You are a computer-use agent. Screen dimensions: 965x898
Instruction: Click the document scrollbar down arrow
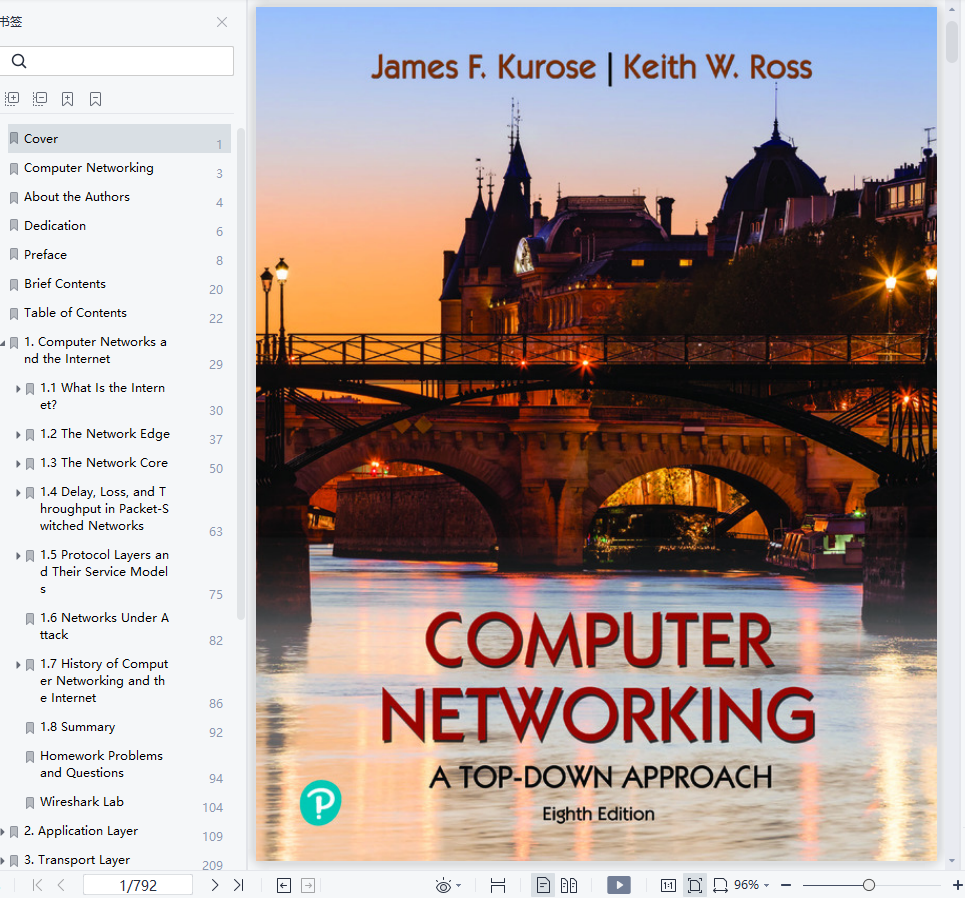[x=952, y=860]
